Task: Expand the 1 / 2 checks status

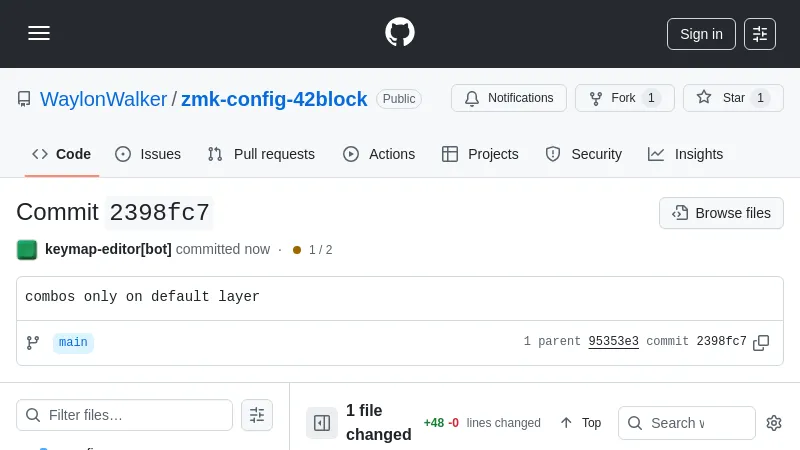Action: pos(320,250)
